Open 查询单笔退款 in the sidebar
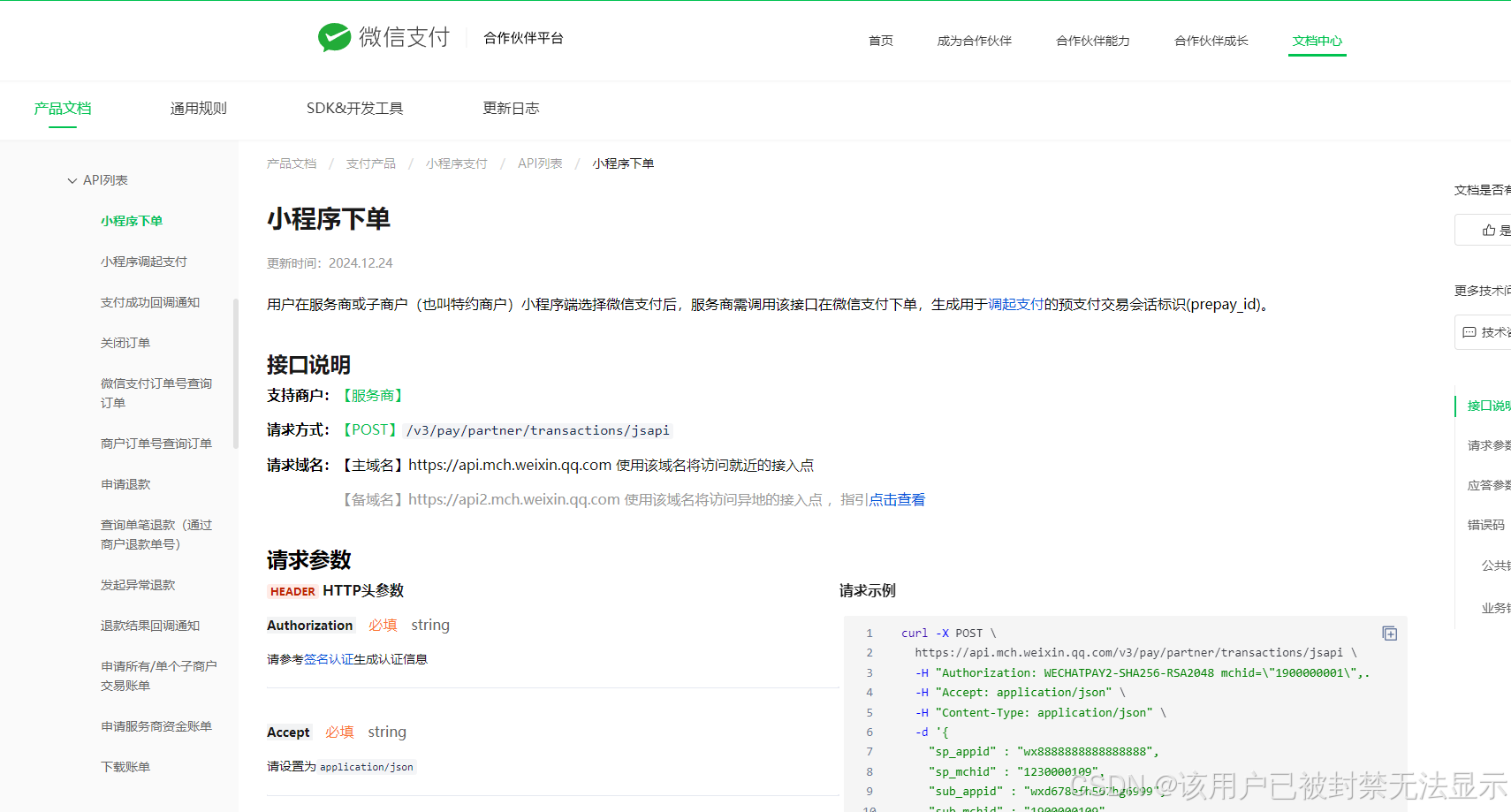1511x812 pixels. [x=156, y=535]
